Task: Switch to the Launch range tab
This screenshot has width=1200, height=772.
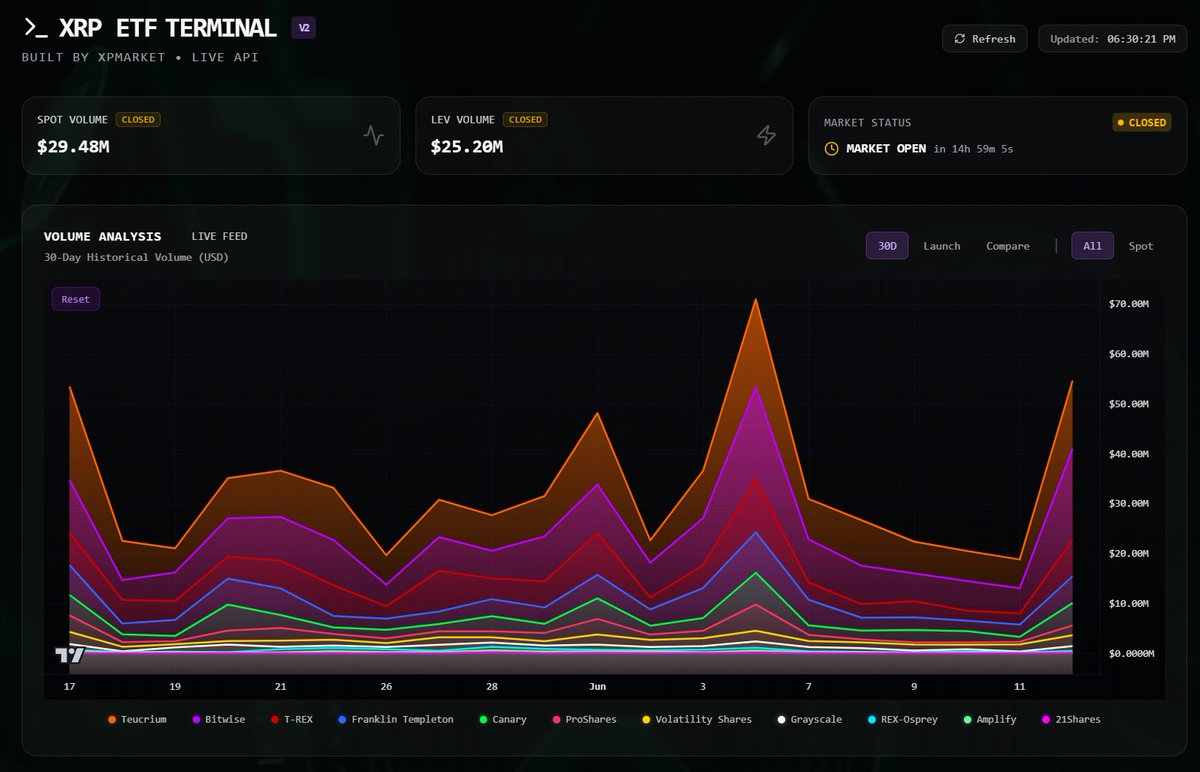Action: point(941,246)
